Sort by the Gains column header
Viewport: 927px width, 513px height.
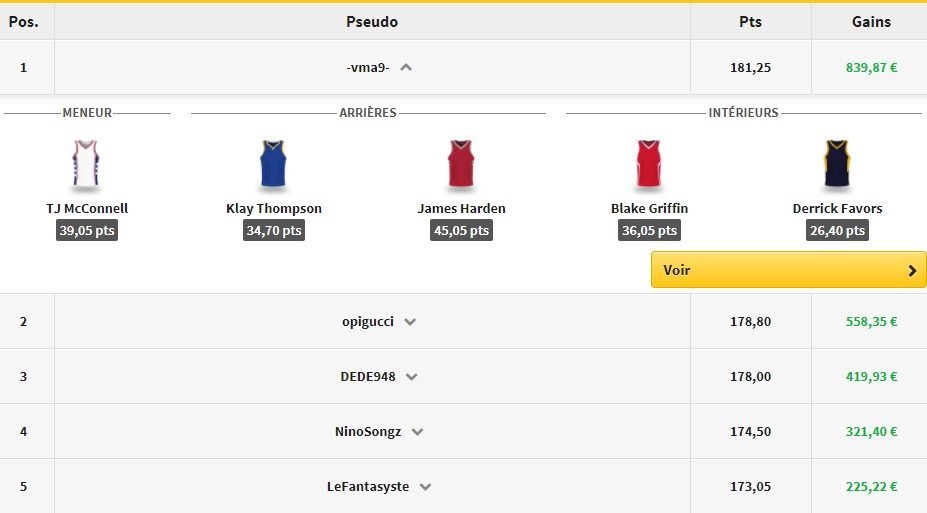[x=871, y=21]
